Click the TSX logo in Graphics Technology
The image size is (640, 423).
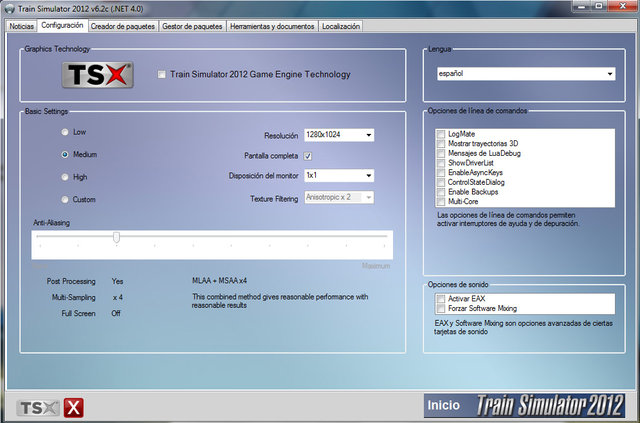[x=97, y=75]
